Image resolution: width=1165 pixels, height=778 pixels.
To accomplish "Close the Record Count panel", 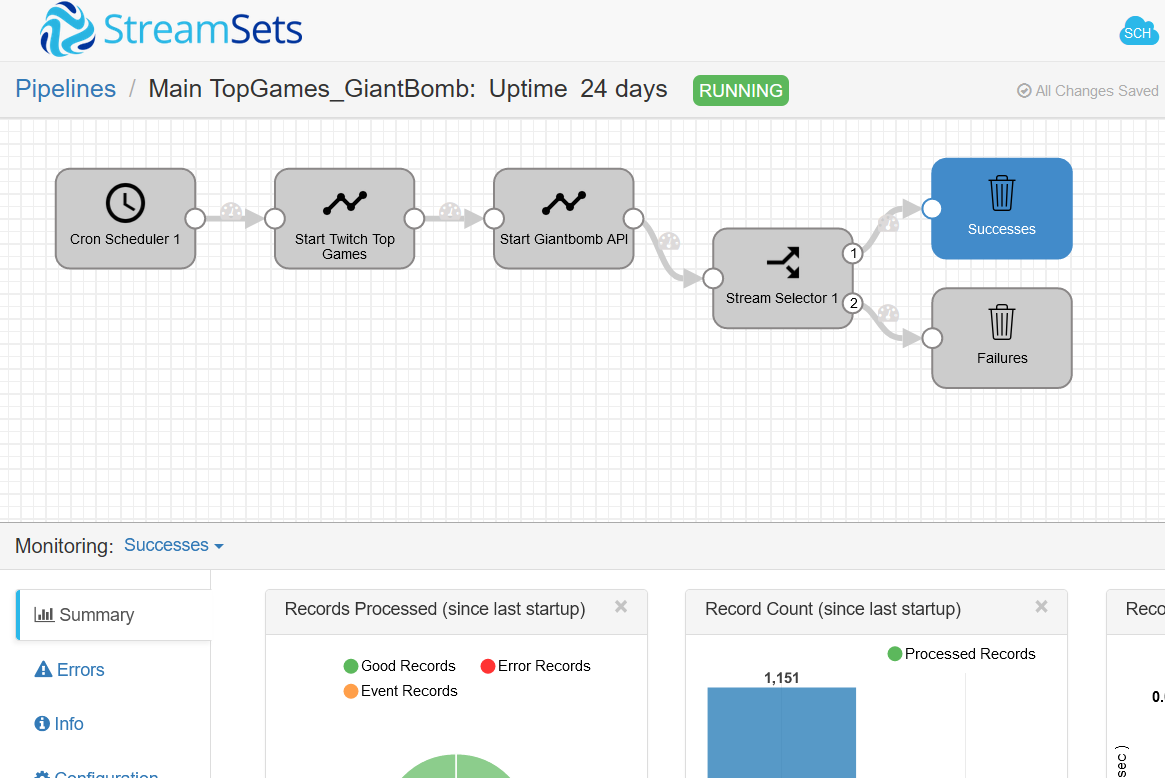I will pyautogui.click(x=1042, y=607).
